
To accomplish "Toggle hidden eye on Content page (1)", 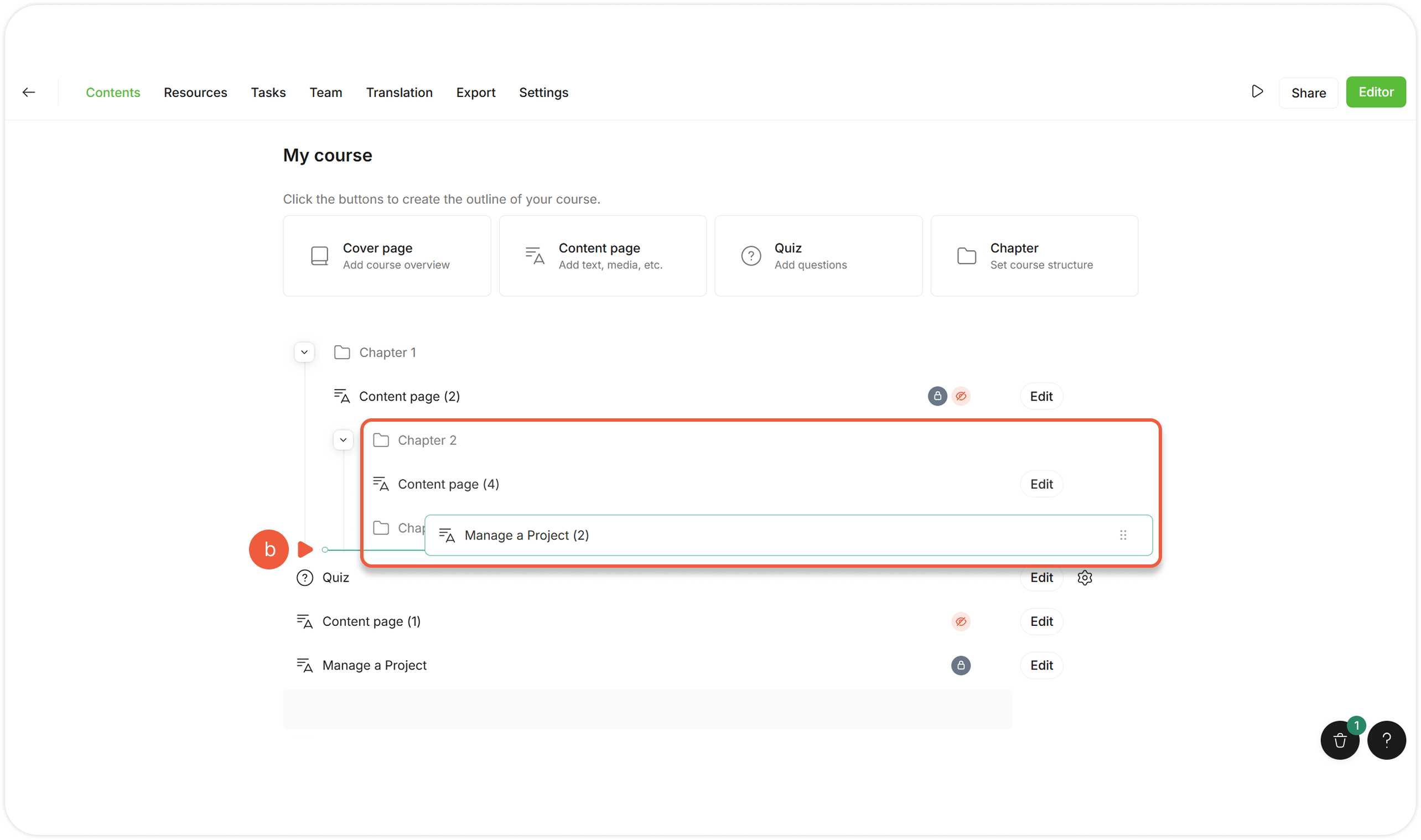I will 961,621.
